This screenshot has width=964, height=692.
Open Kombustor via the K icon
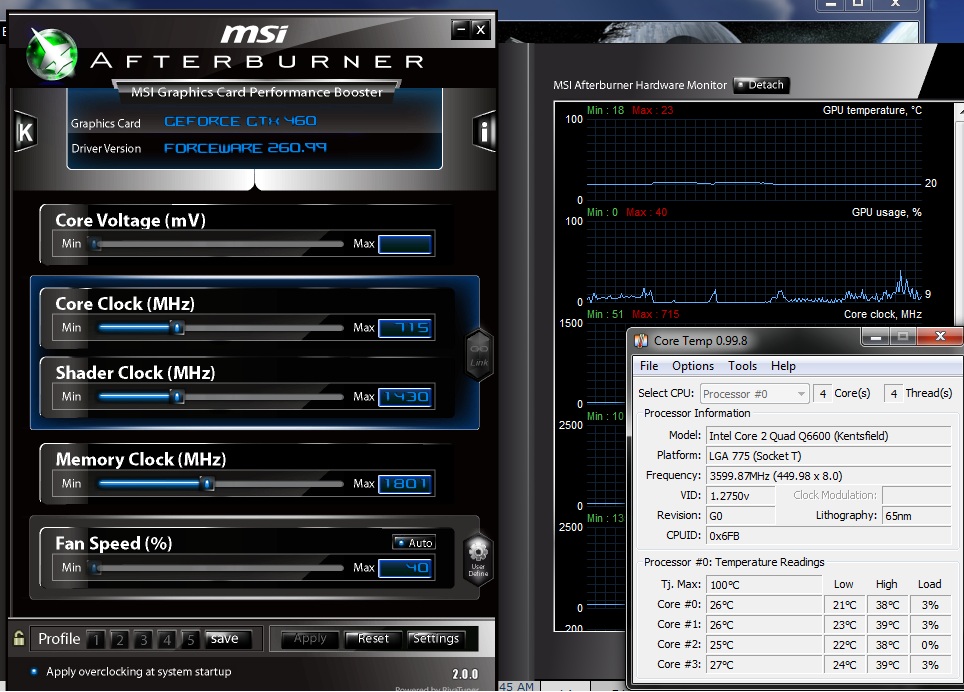25,132
